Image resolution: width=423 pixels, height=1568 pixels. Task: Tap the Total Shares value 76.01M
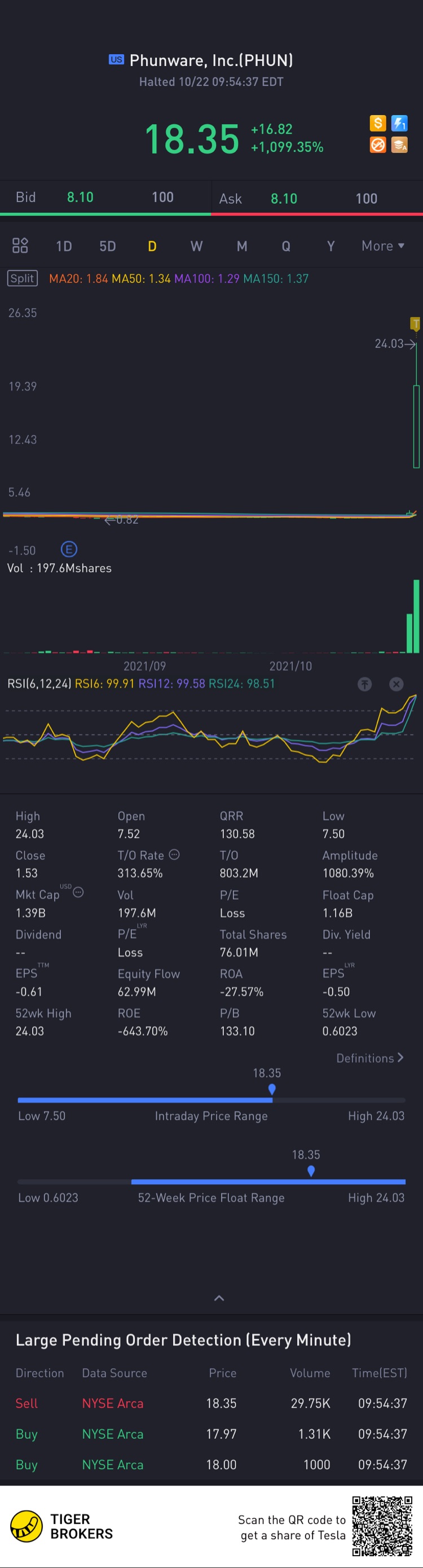tap(239, 952)
